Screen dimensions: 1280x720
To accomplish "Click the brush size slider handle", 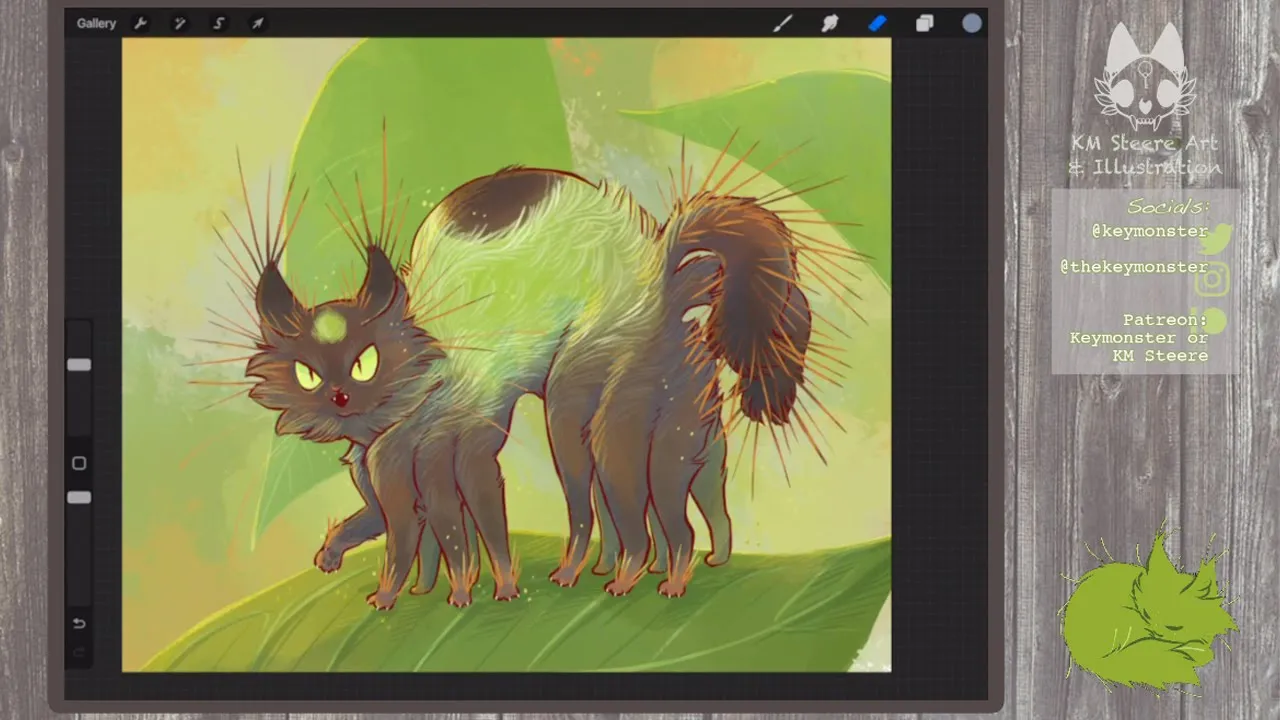I will tap(79, 365).
